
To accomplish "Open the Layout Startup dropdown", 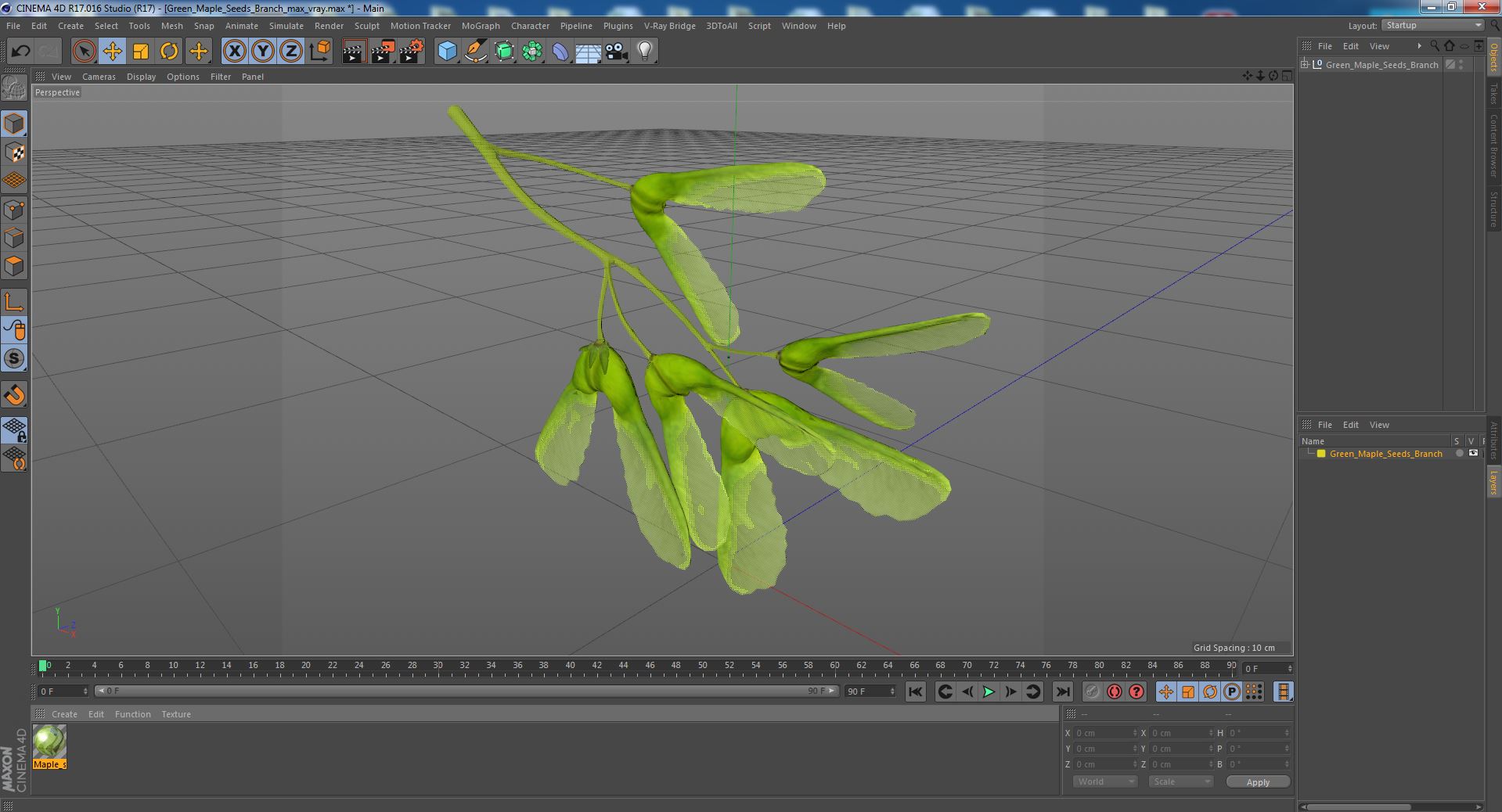I will (x=1432, y=26).
